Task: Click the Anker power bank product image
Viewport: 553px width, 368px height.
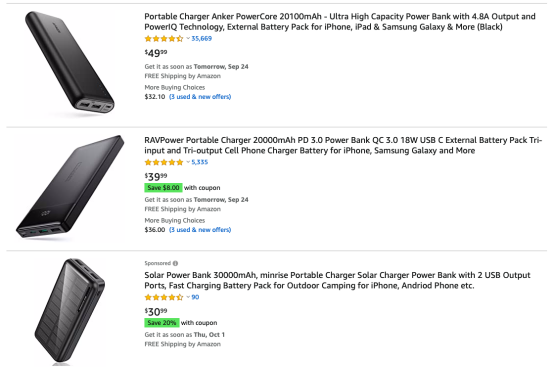Action: (x=69, y=63)
